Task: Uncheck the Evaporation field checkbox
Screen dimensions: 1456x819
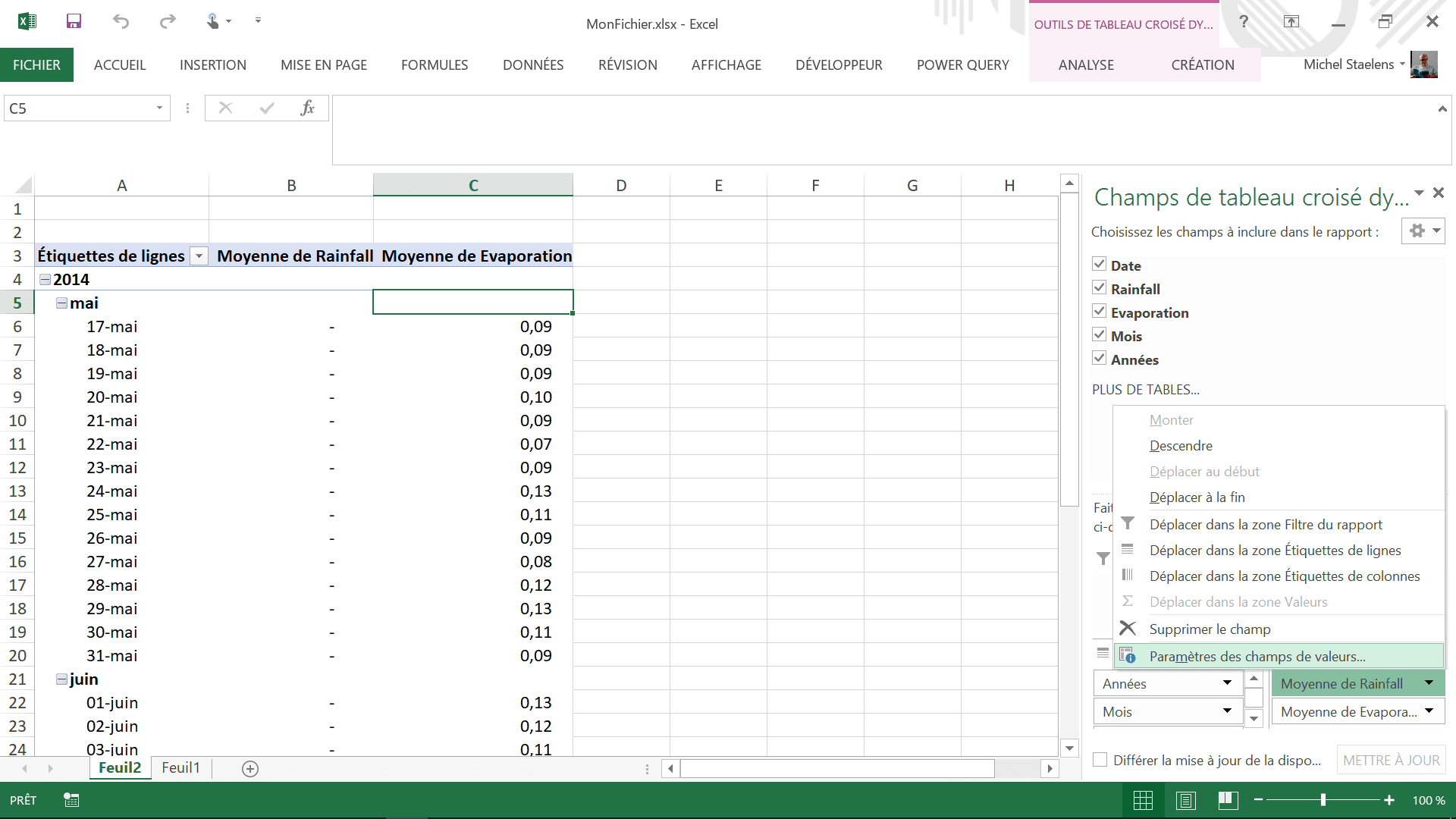Action: pos(1100,312)
